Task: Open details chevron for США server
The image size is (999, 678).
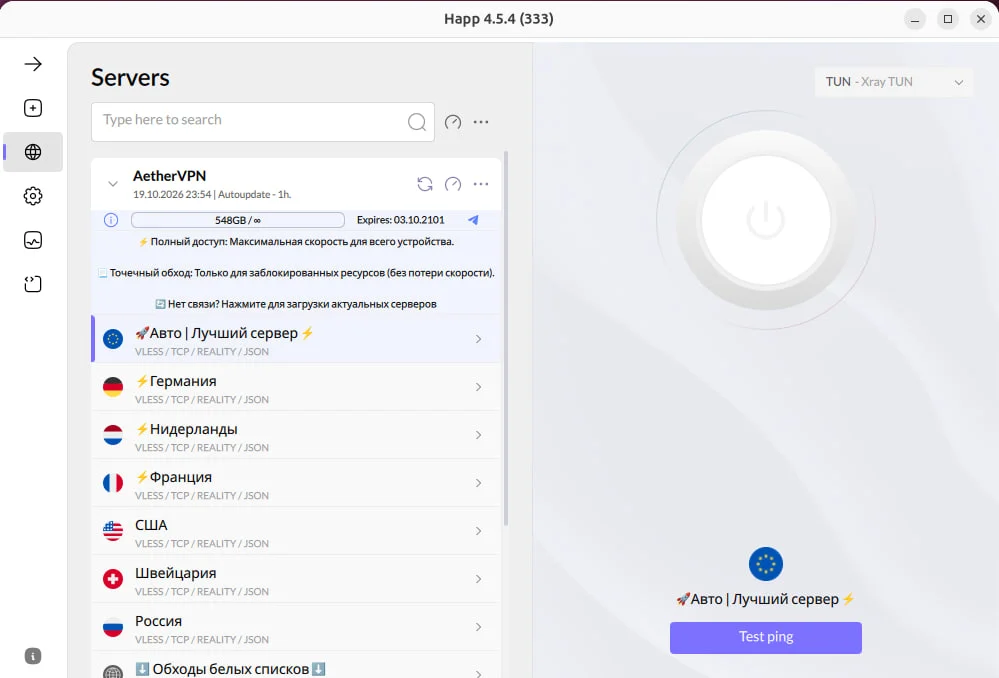Action: click(478, 531)
